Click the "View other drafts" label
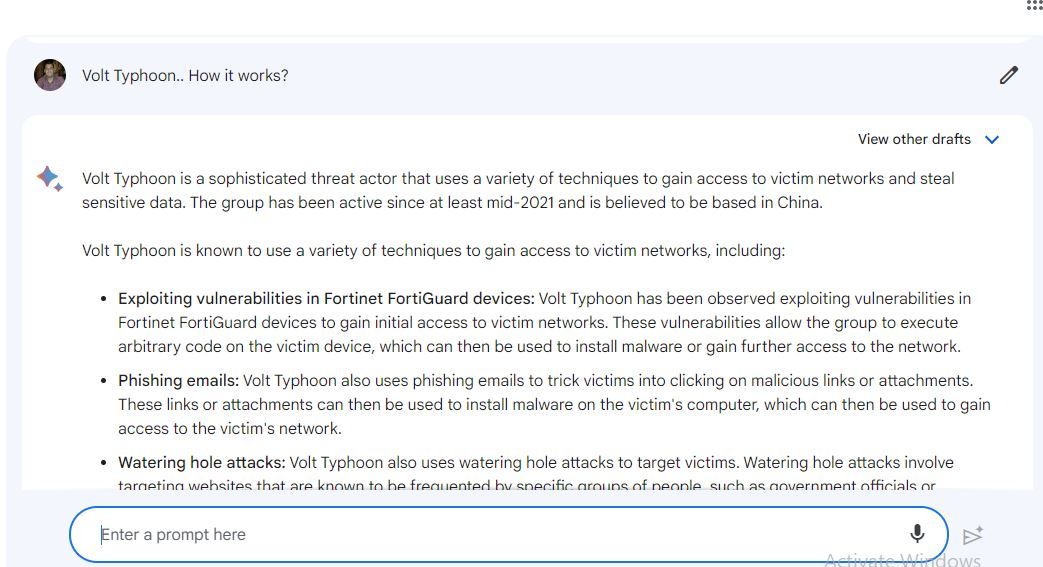 click(x=914, y=140)
